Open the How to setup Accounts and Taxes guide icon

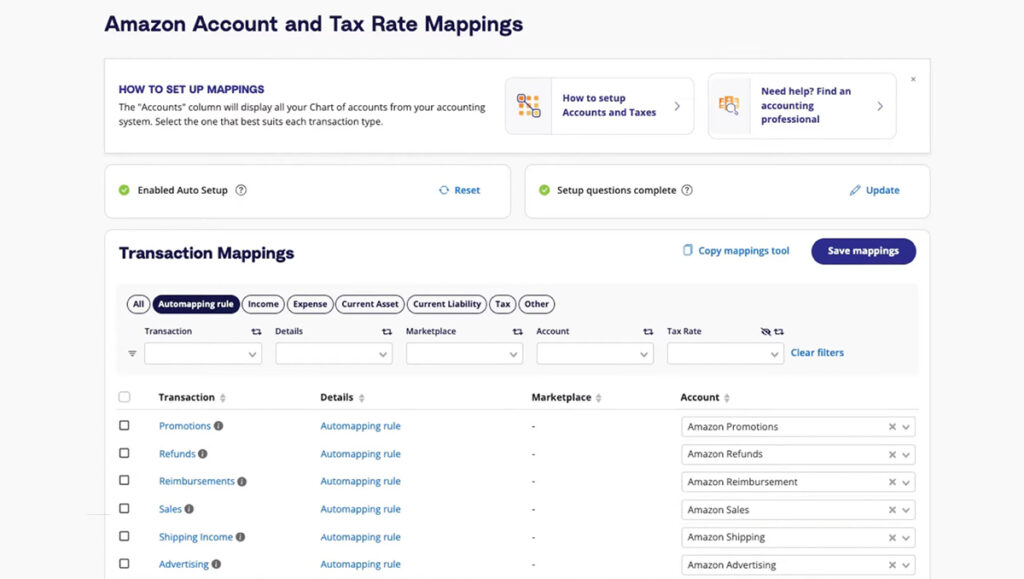[x=528, y=106]
